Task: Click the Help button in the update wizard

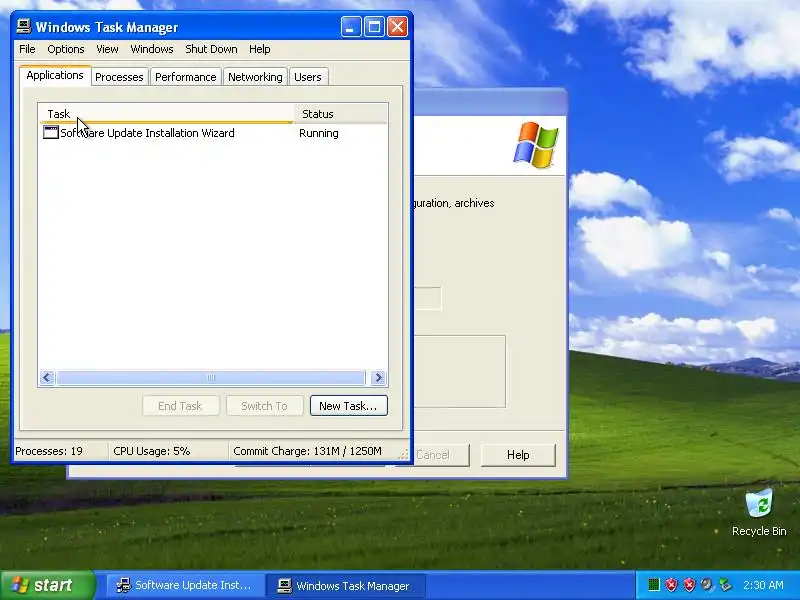Action: click(x=518, y=455)
